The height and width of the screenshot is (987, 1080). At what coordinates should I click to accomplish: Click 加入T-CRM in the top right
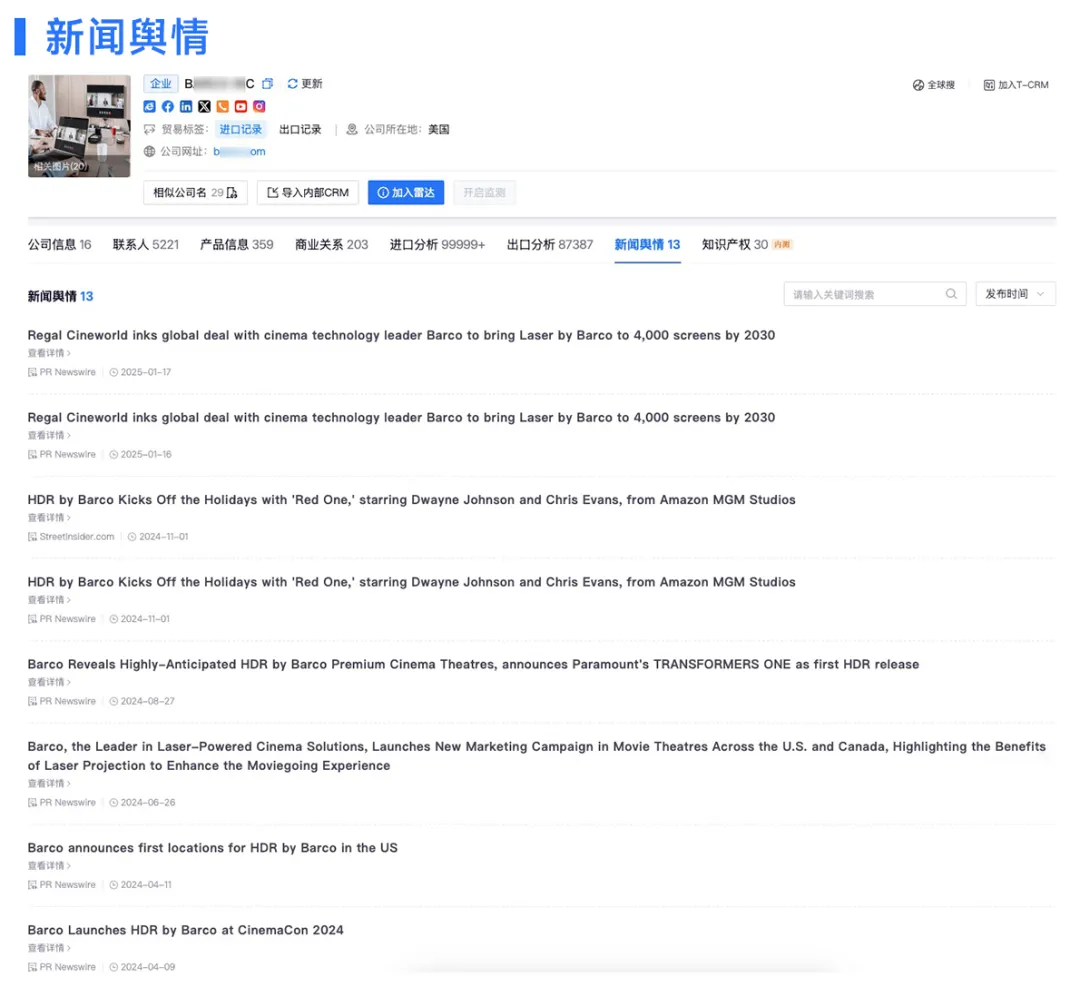coord(1016,85)
